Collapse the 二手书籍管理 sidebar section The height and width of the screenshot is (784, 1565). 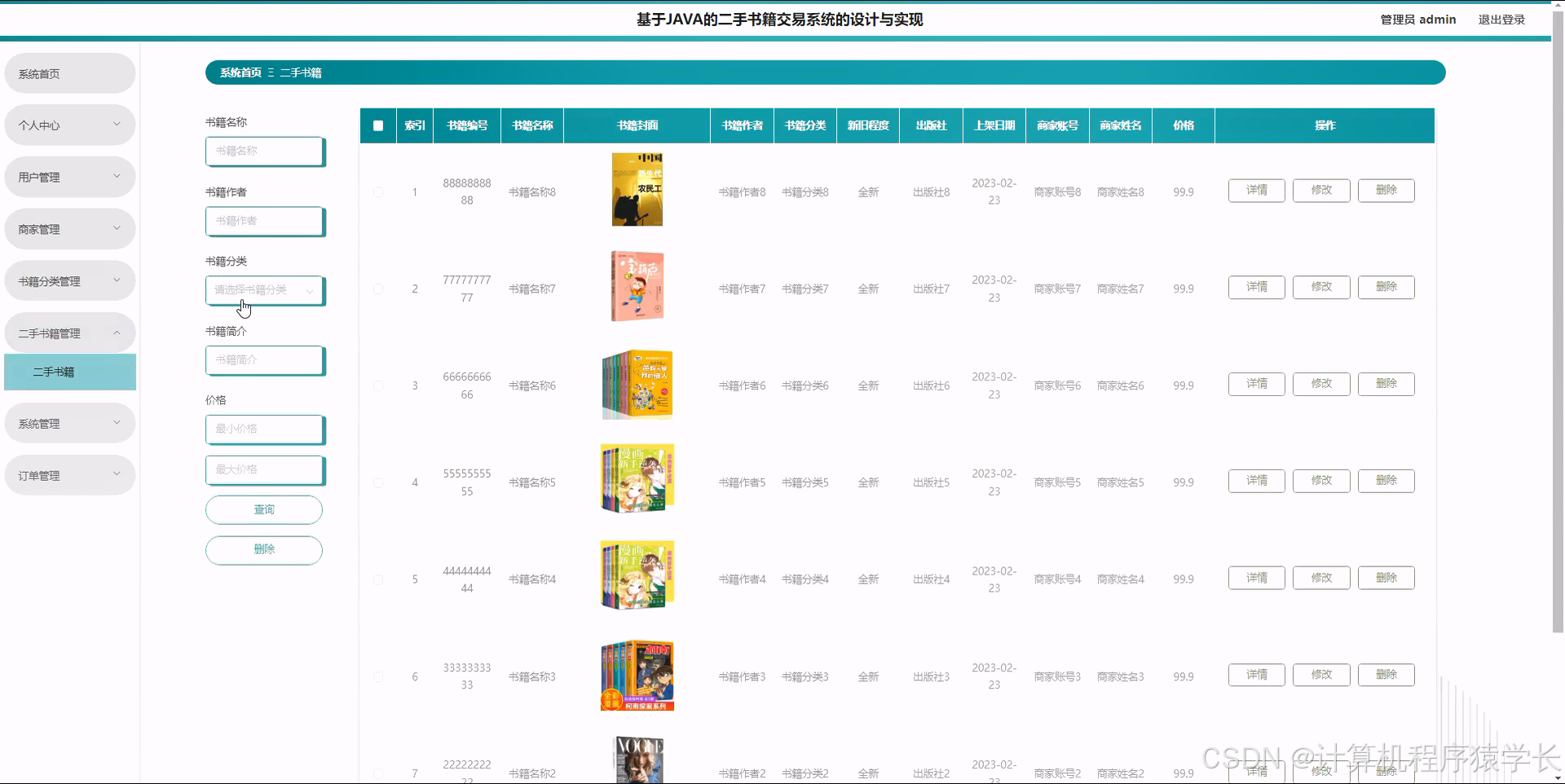click(69, 333)
